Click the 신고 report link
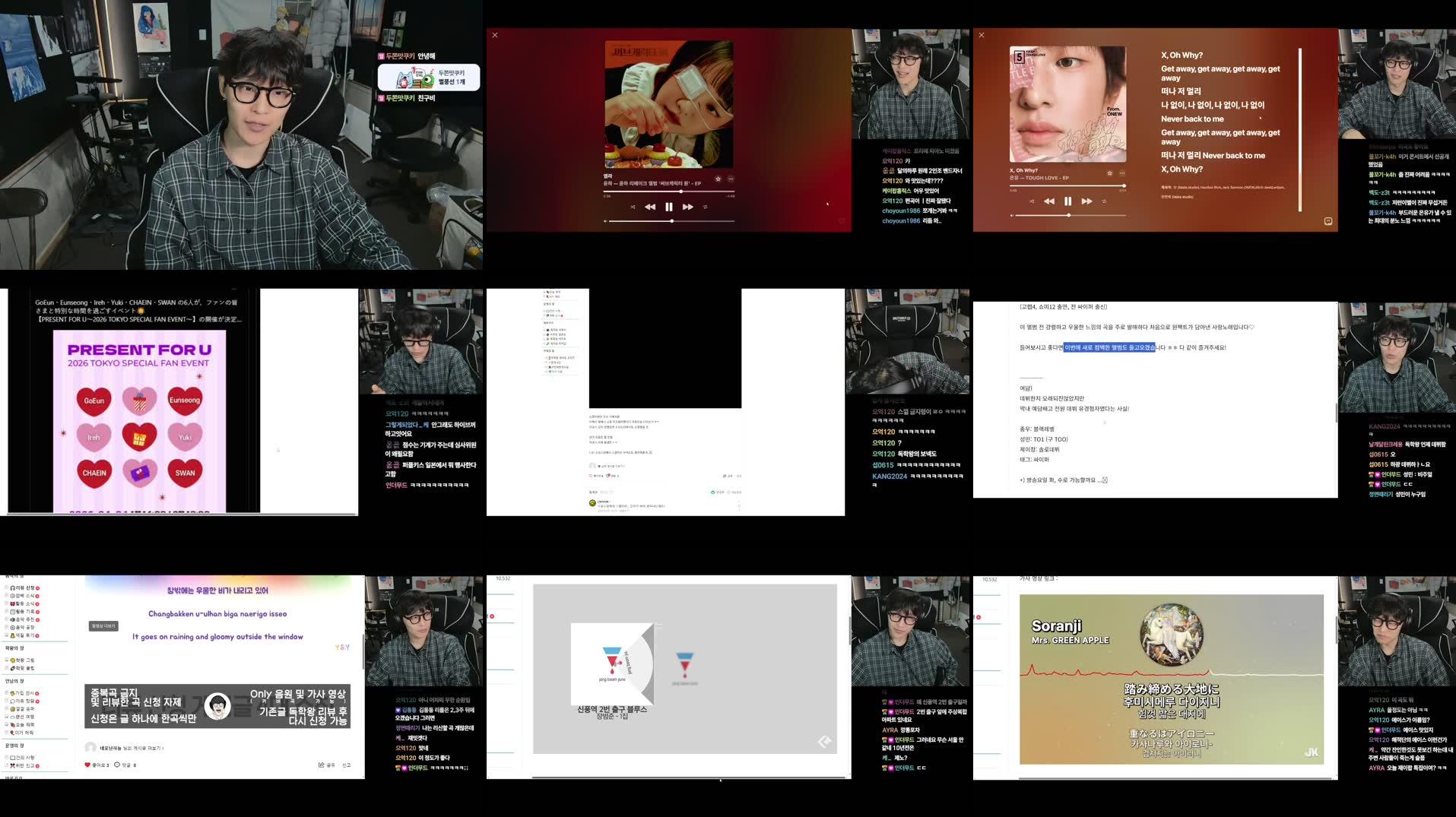Screen dimensions: 1456x817 tap(347, 765)
